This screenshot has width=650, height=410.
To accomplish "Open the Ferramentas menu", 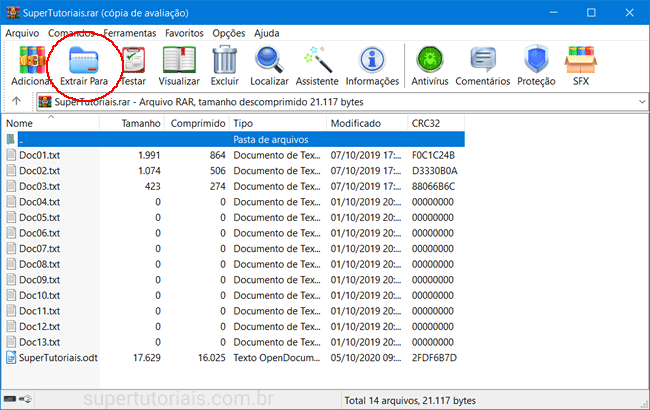I will [x=129, y=33].
